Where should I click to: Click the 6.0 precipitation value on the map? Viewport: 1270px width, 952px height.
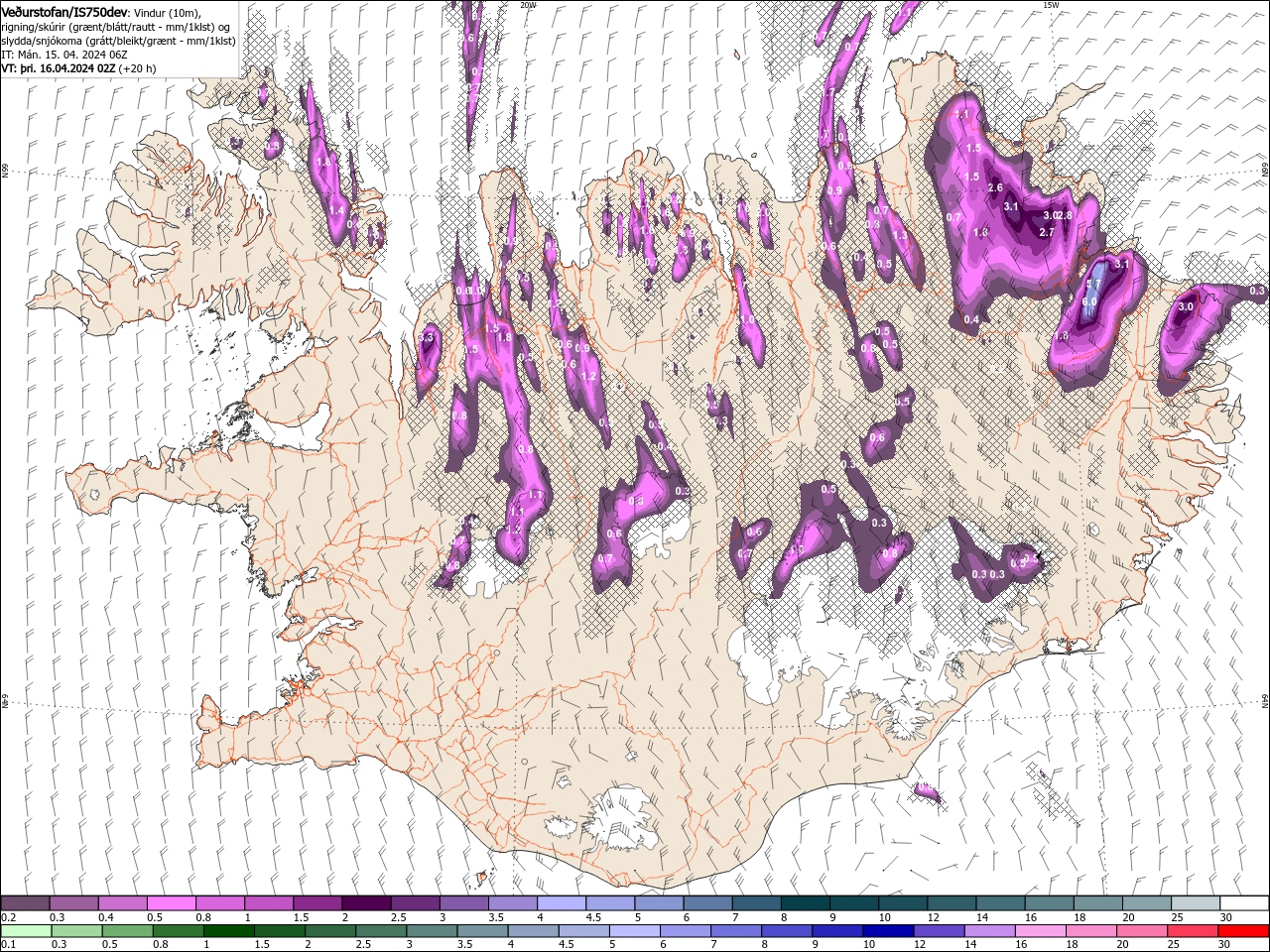pos(1088,301)
